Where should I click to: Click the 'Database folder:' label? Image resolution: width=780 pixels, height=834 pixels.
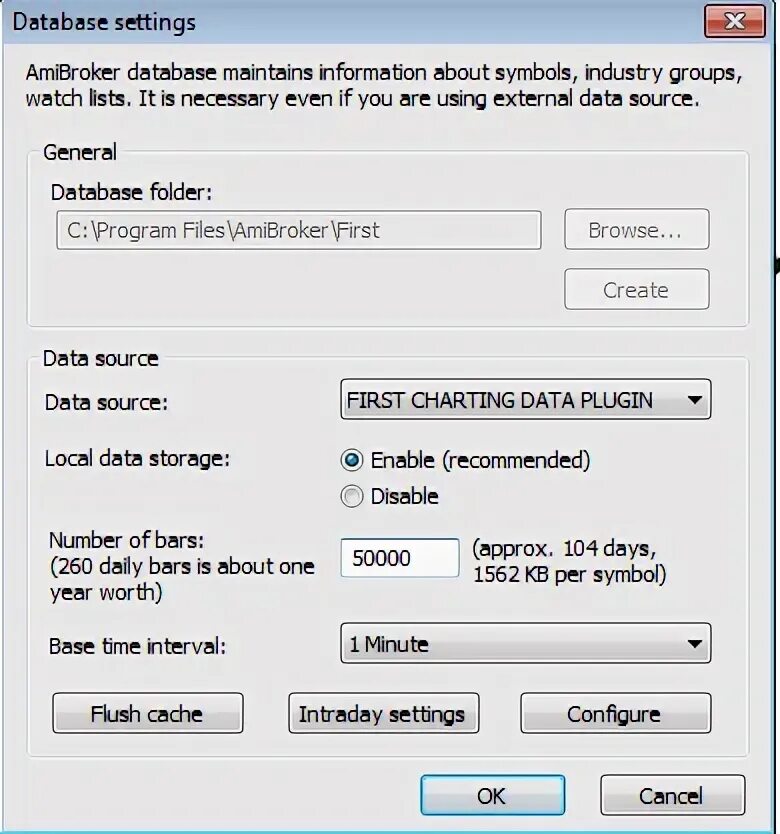pos(131,192)
